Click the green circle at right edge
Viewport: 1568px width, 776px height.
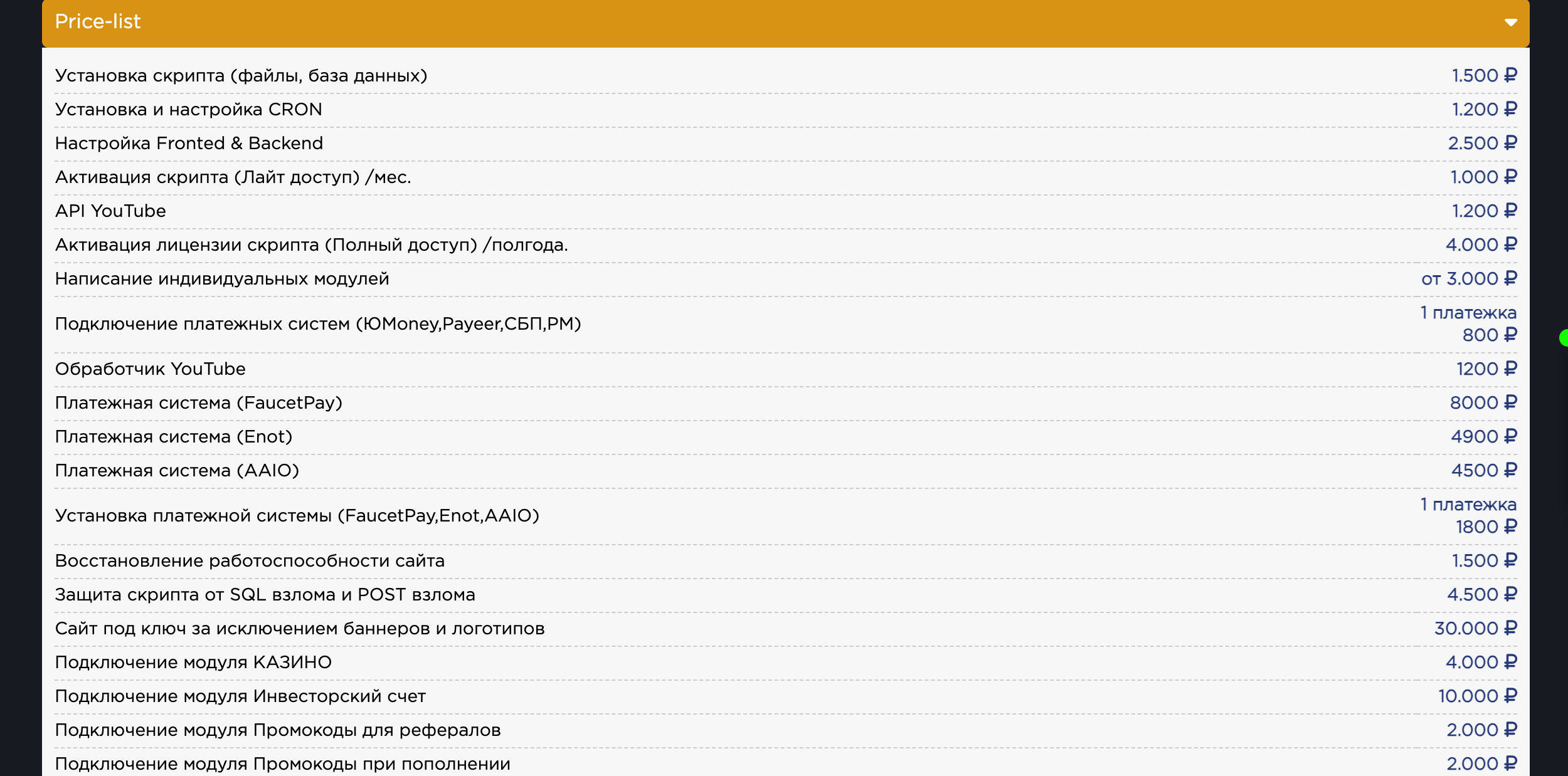[x=1564, y=338]
